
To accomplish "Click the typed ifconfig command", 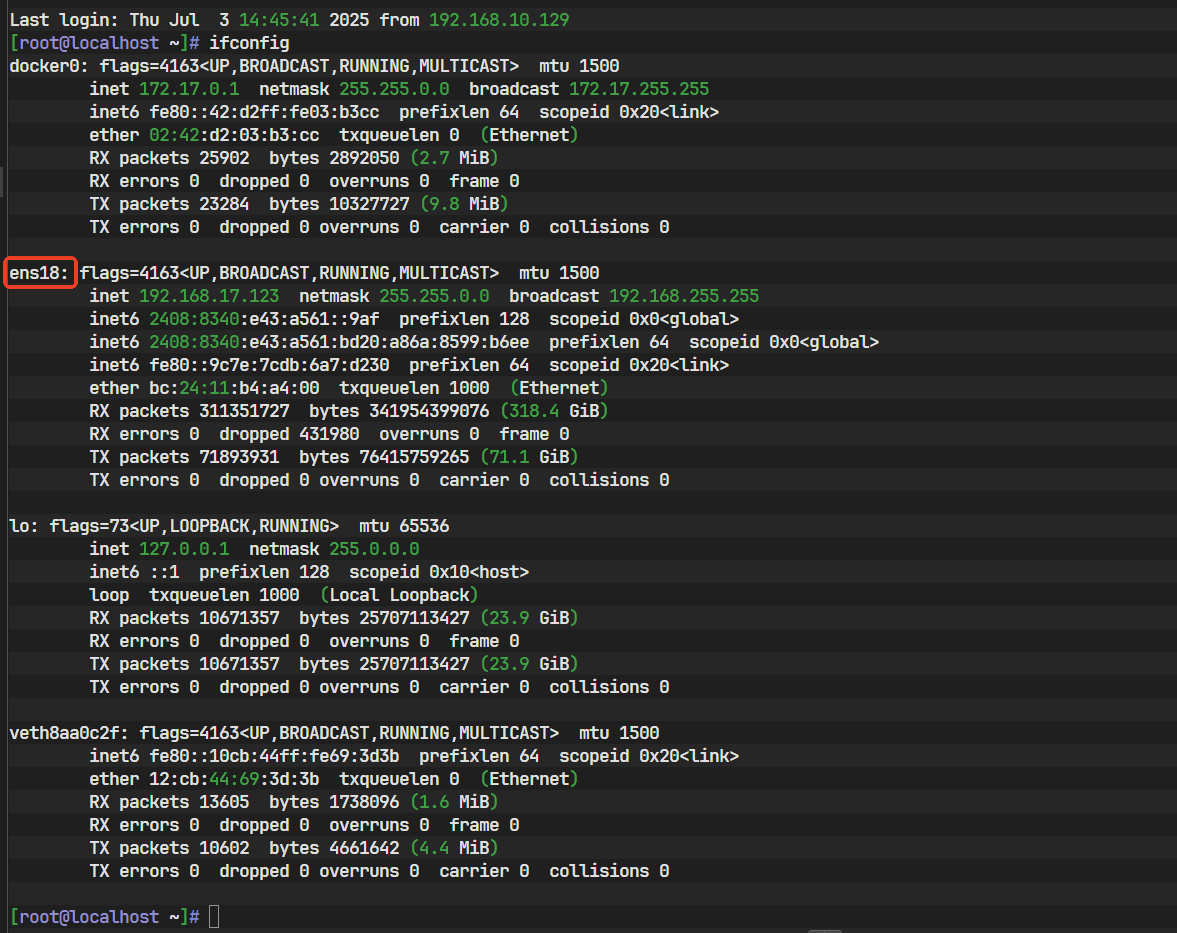I will (249, 44).
